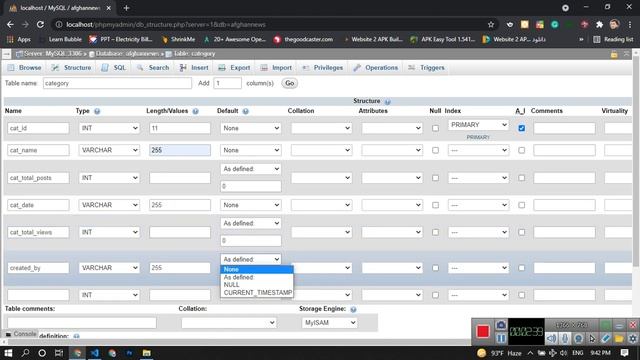Open Windows taskbar search

pyautogui.click(x=25, y=353)
